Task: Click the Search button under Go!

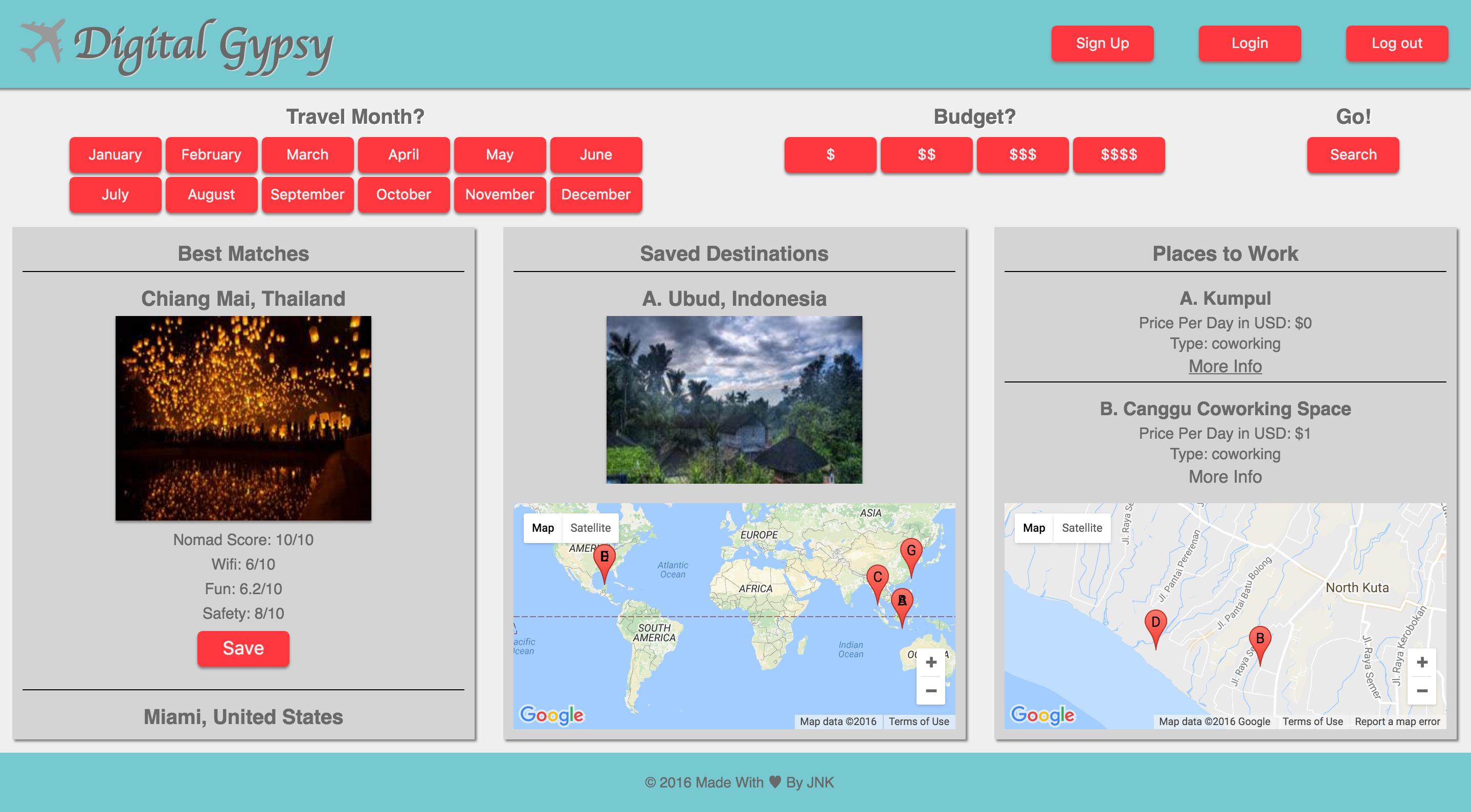Action: coord(1353,154)
